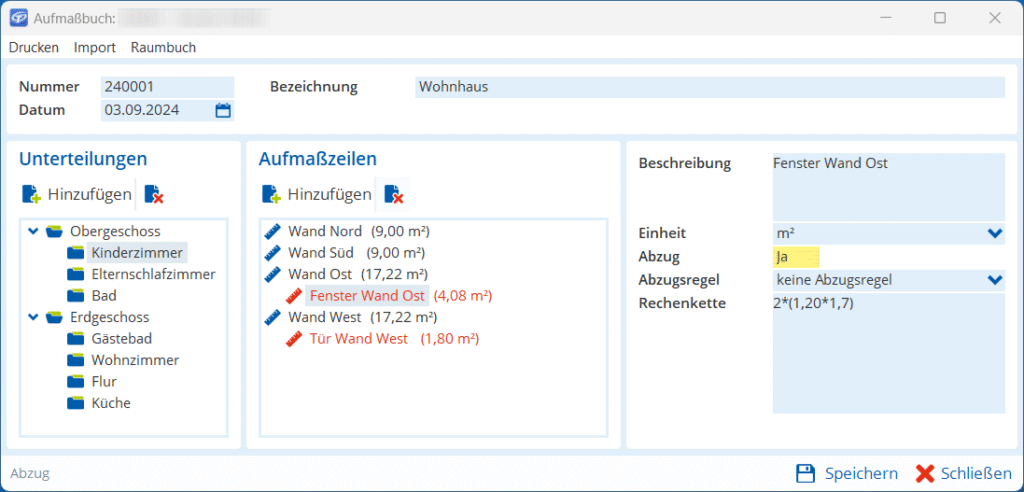Open the Raumbuch menu

point(163,47)
